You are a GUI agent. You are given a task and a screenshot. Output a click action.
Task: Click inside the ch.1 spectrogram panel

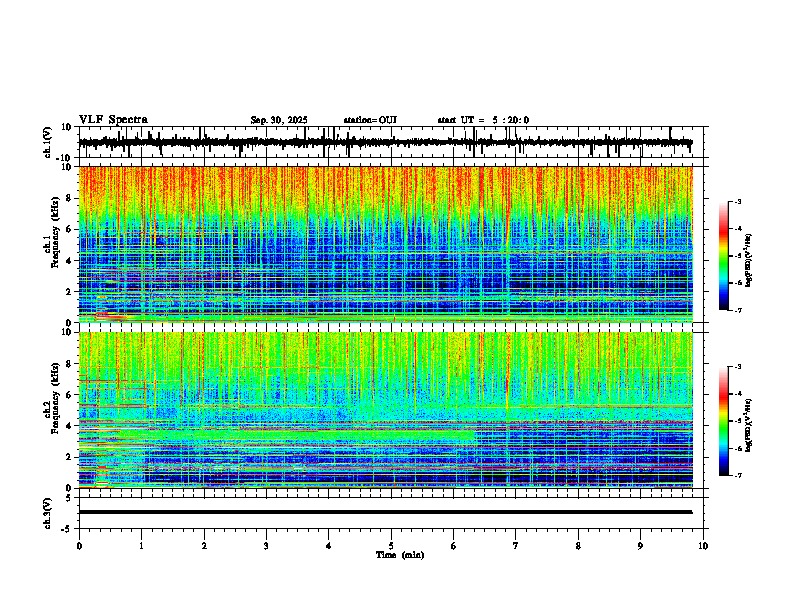click(385, 244)
